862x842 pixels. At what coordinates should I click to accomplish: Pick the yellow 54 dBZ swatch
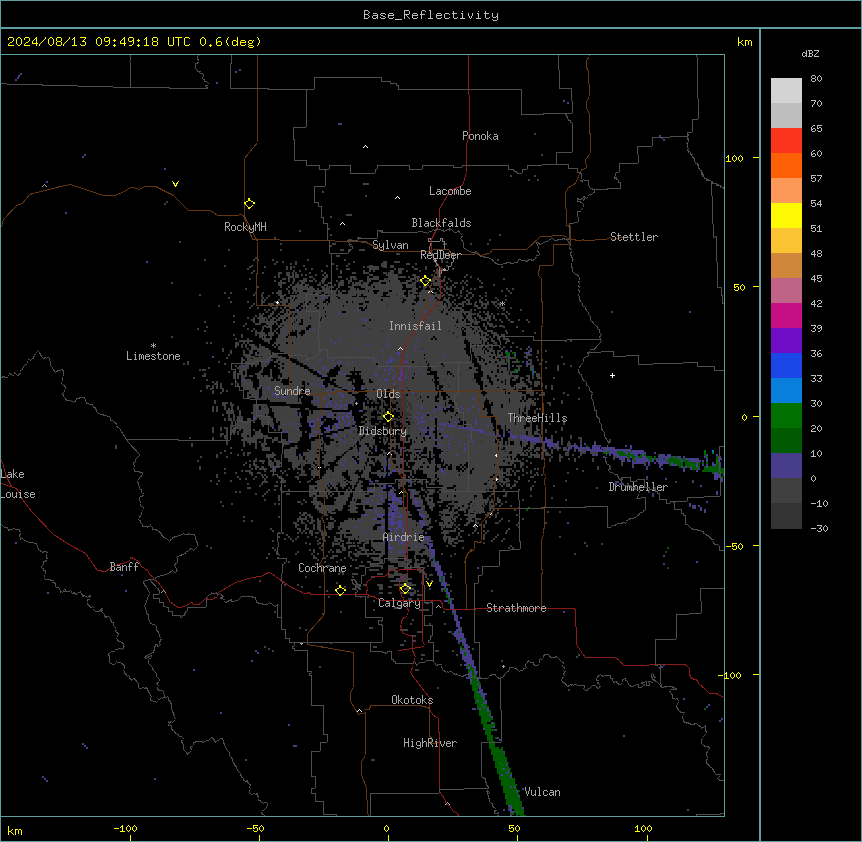pos(786,215)
